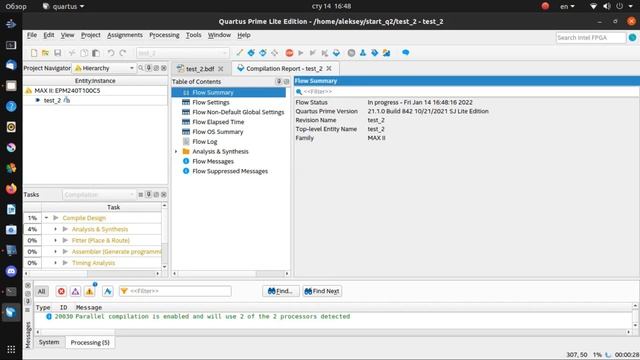
Task: Toggle the yellow warning messages filter
Action: click(x=89, y=291)
